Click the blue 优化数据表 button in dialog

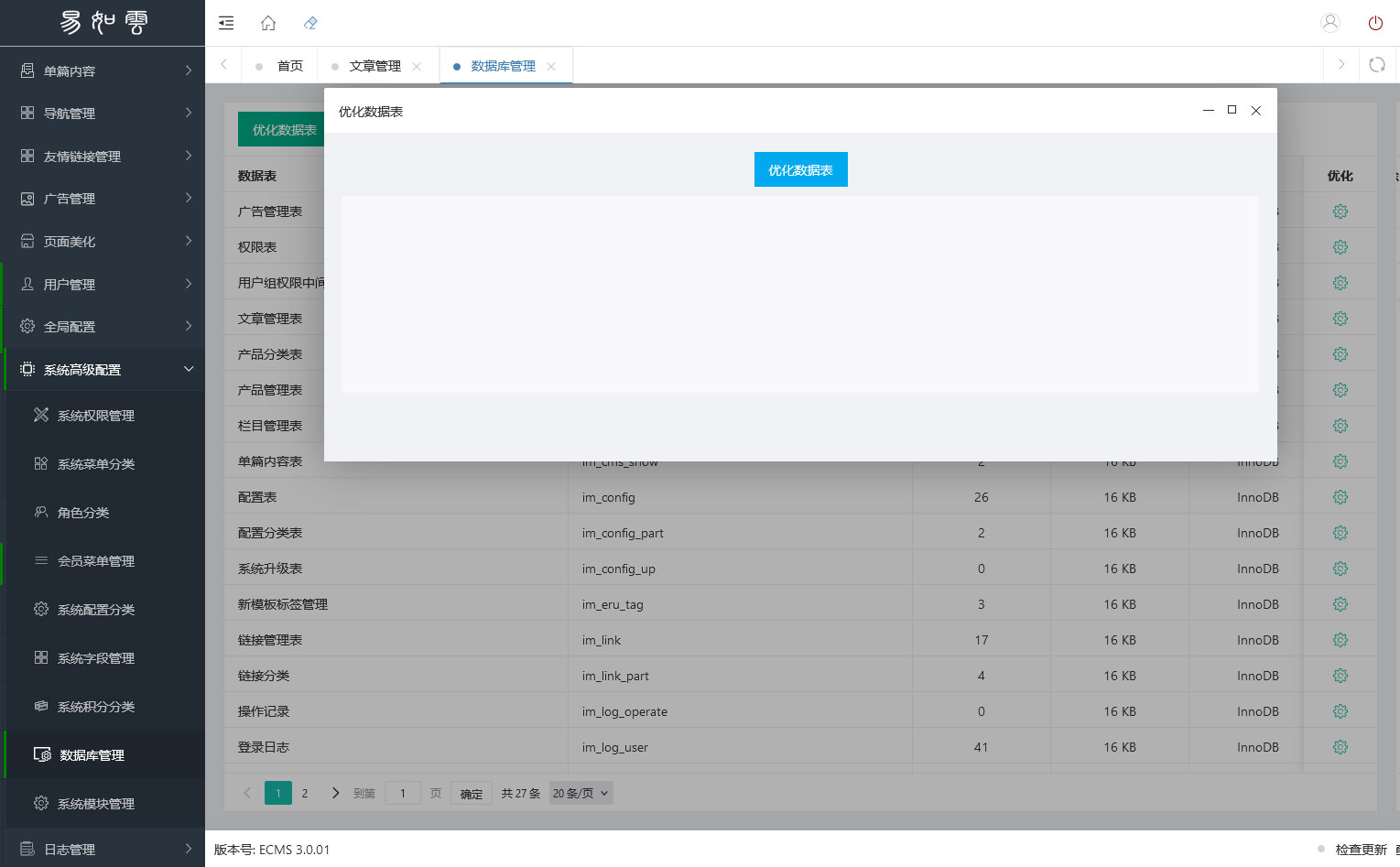(800, 169)
